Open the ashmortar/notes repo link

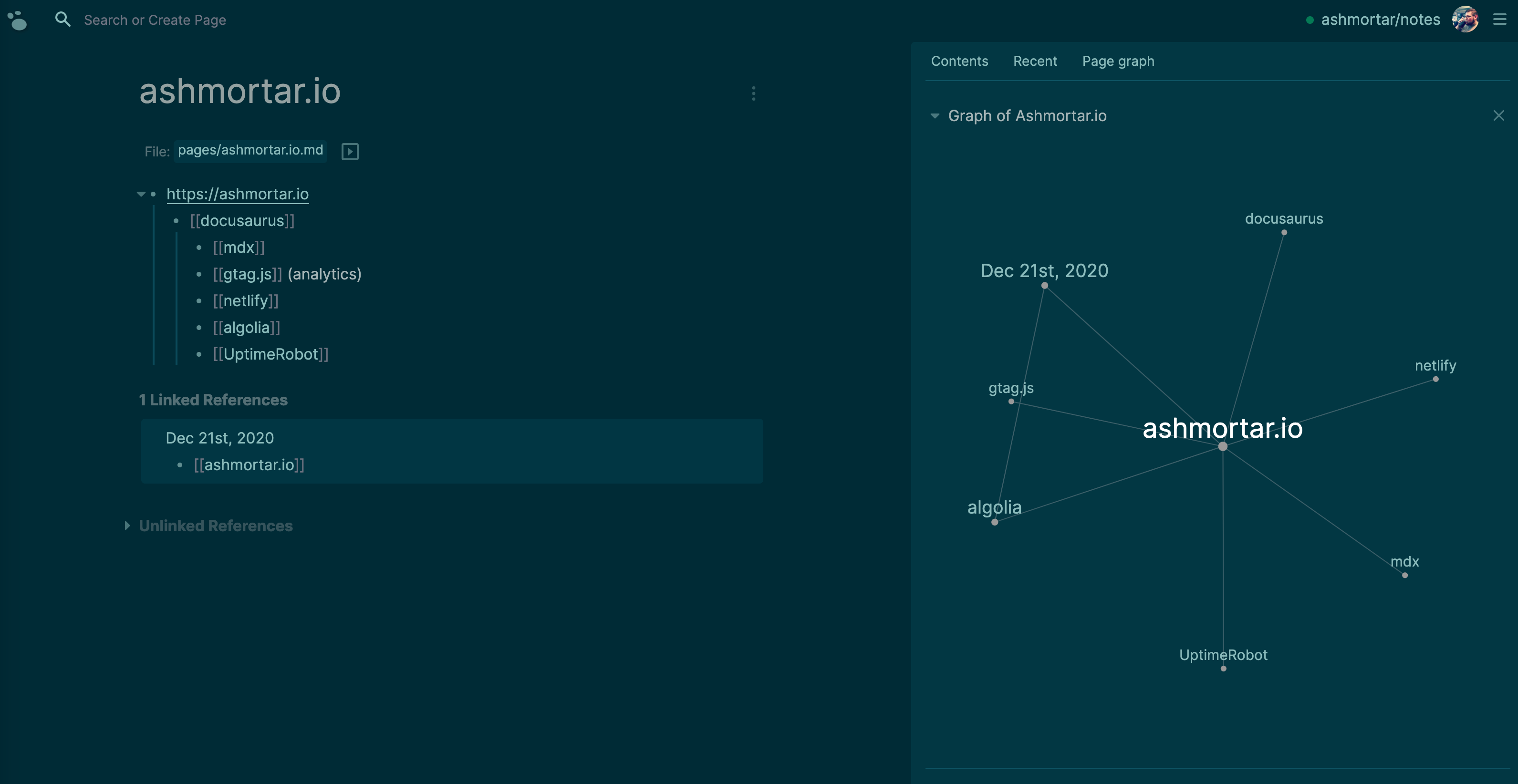point(1380,20)
